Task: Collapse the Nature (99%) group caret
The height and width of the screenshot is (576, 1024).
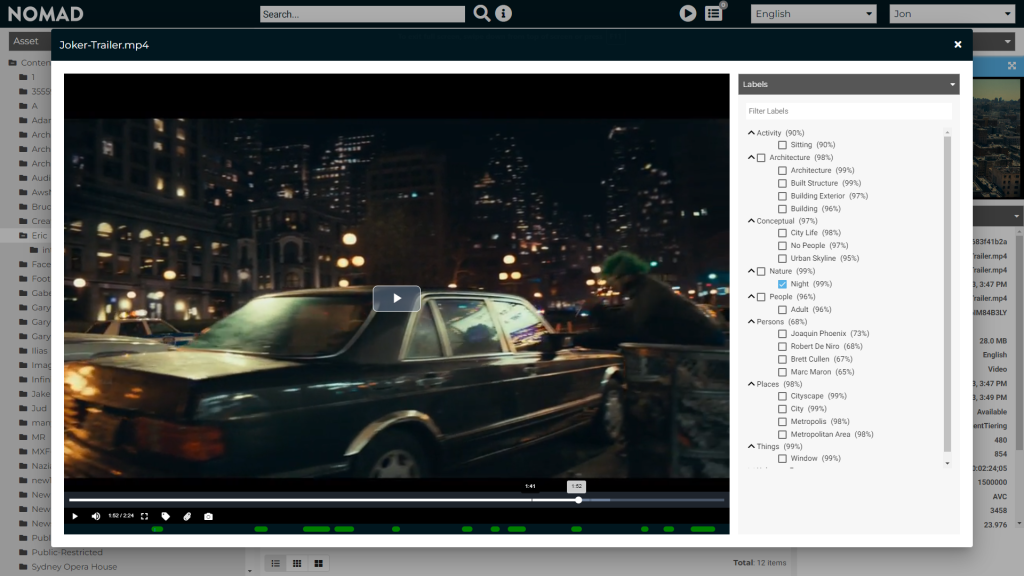Action: pos(751,271)
